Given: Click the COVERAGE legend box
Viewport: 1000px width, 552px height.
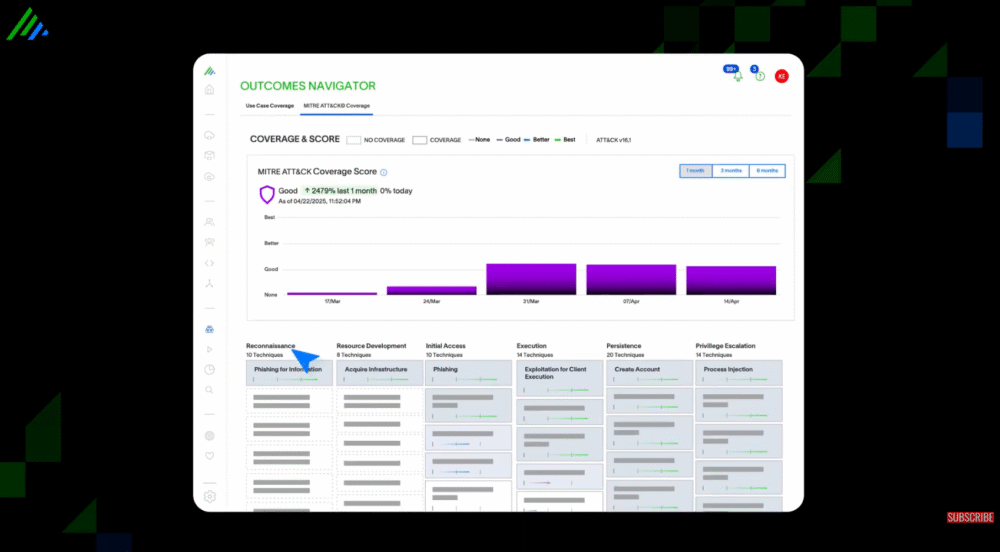Looking at the screenshot, I should [x=420, y=140].
